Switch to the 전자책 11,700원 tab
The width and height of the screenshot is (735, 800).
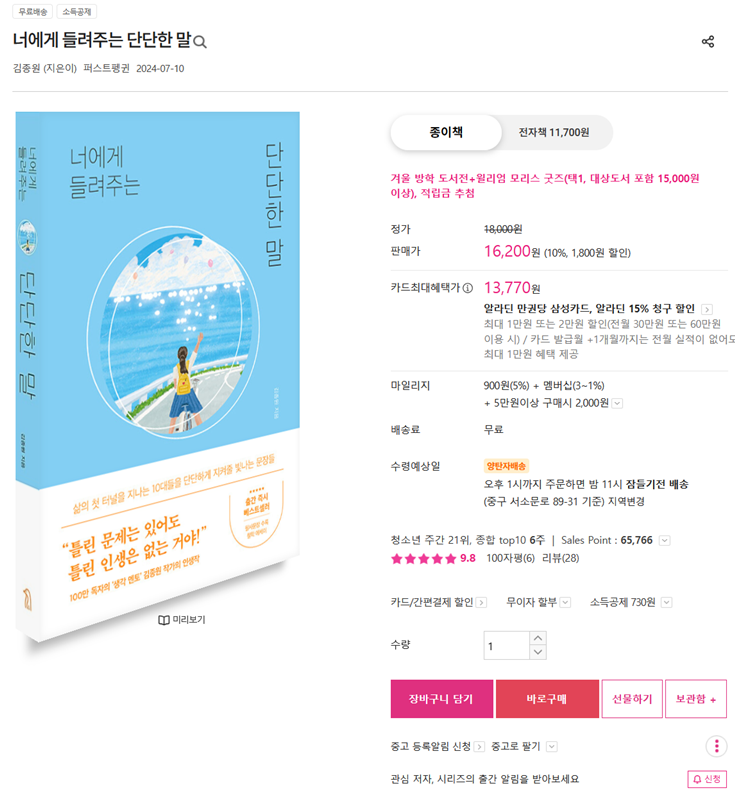[554, 133]
